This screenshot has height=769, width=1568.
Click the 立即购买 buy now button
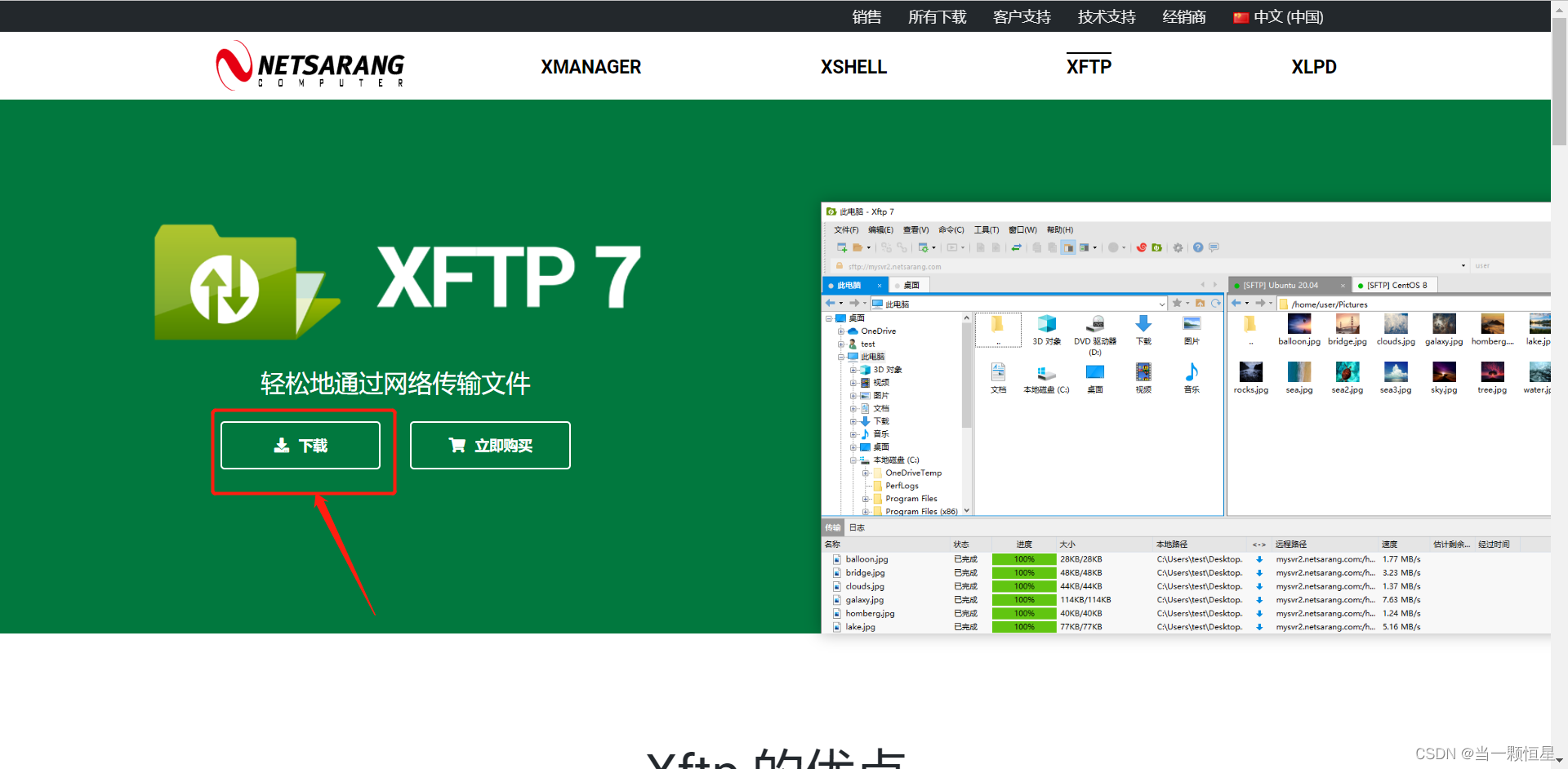click(490, 446)
